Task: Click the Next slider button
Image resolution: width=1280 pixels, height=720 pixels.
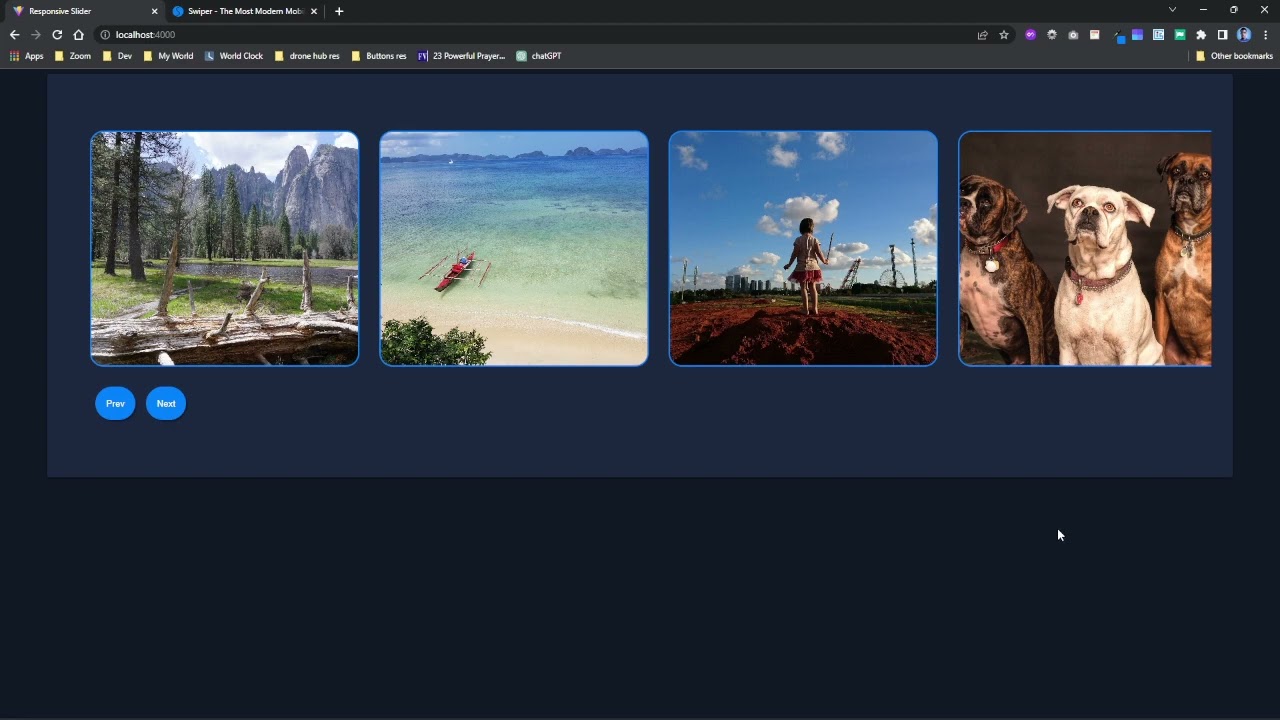Action: click(166, 403)
